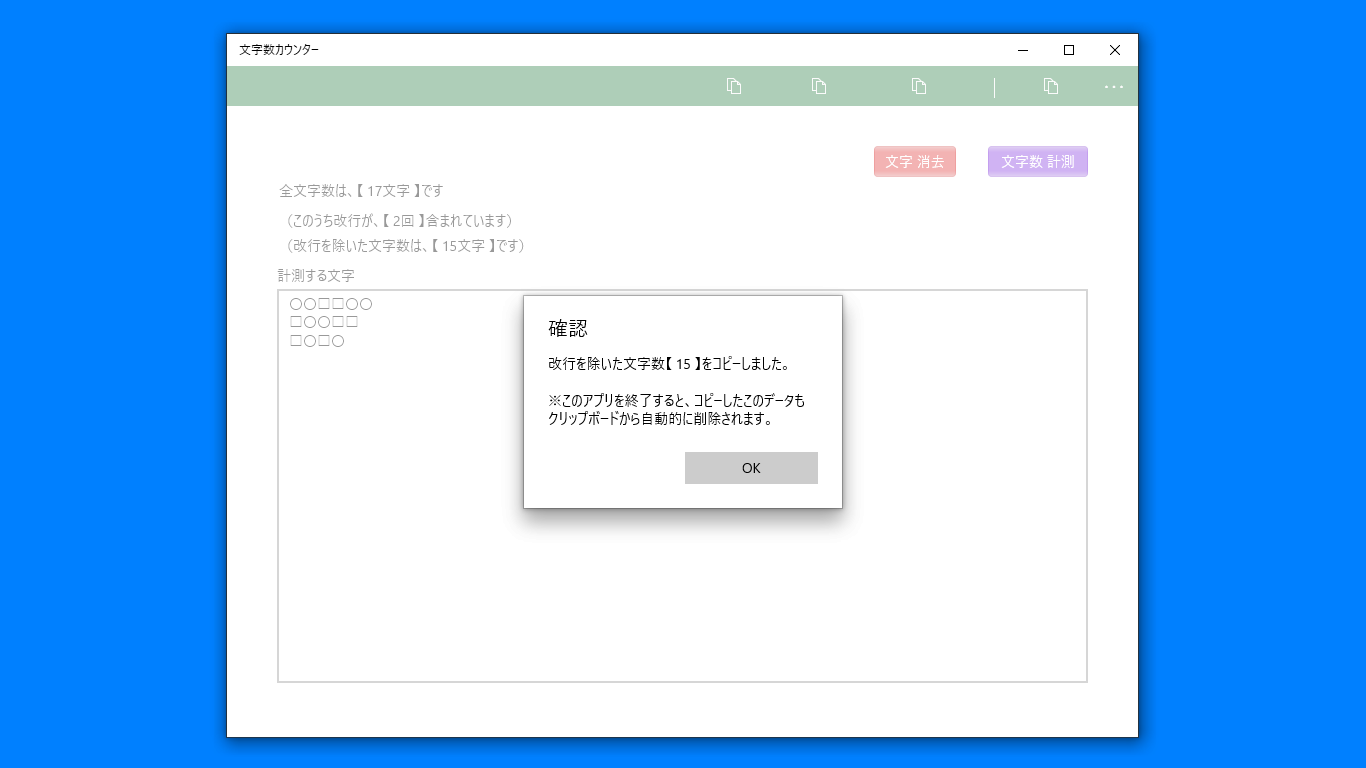Click the ○○□□○○ line of text
1366x768 pixels.
point(329,303)
